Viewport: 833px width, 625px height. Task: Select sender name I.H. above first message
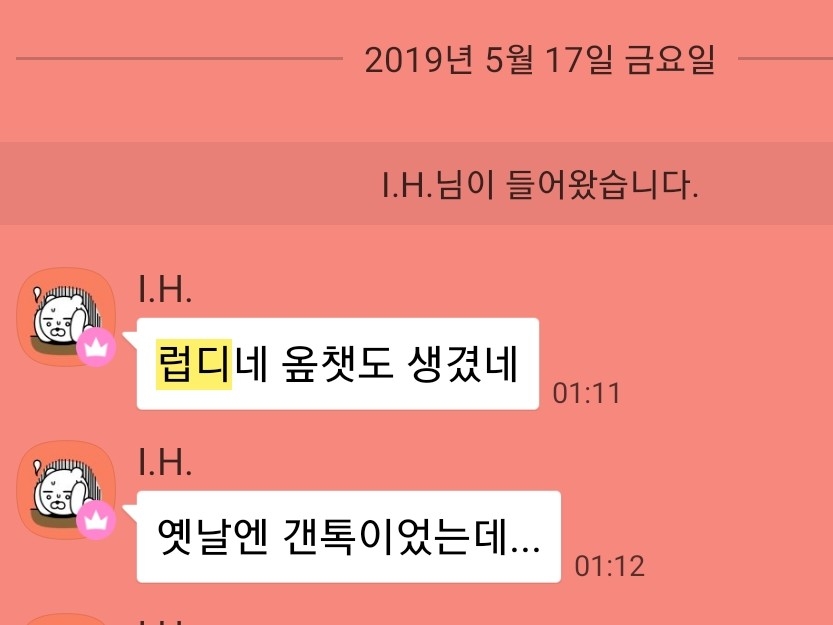165,290
